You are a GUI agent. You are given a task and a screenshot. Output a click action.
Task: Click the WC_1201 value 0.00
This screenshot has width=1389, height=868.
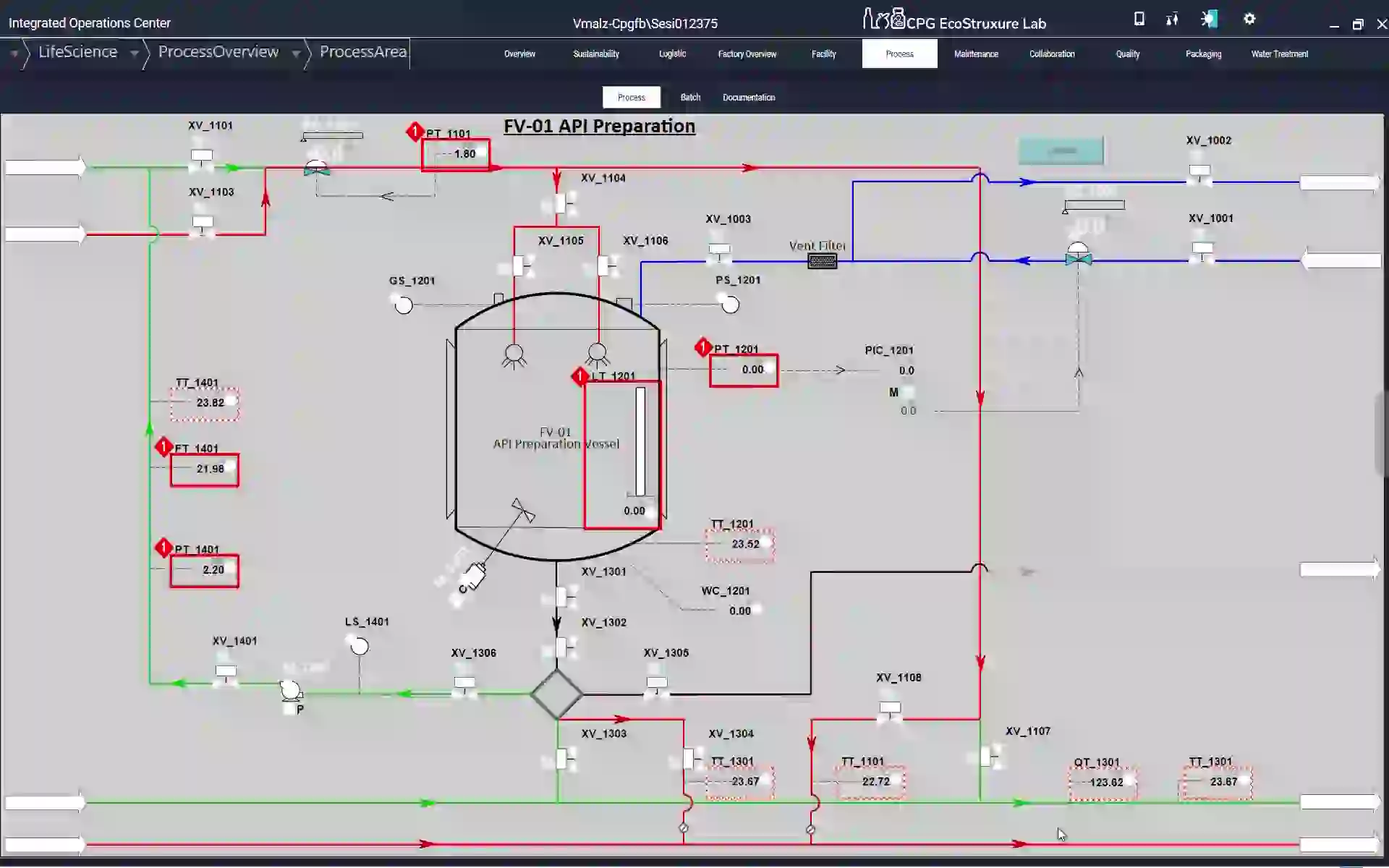pyautogui.click(x=740, y=611)
